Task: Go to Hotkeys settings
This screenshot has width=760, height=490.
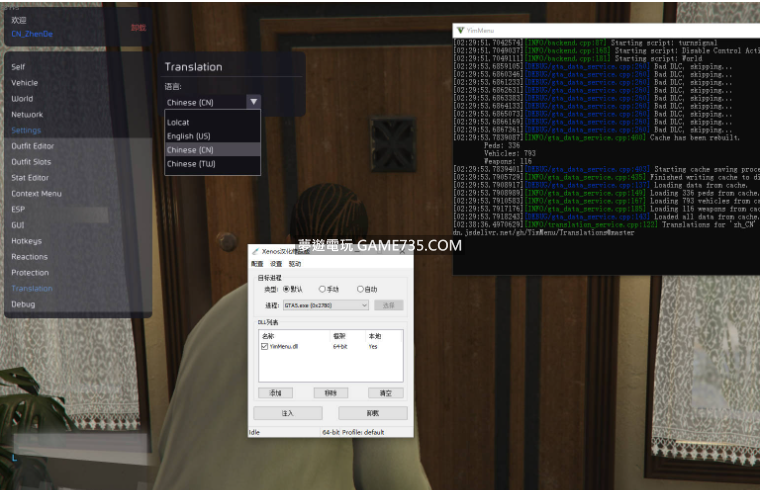Action: [26, 241]
